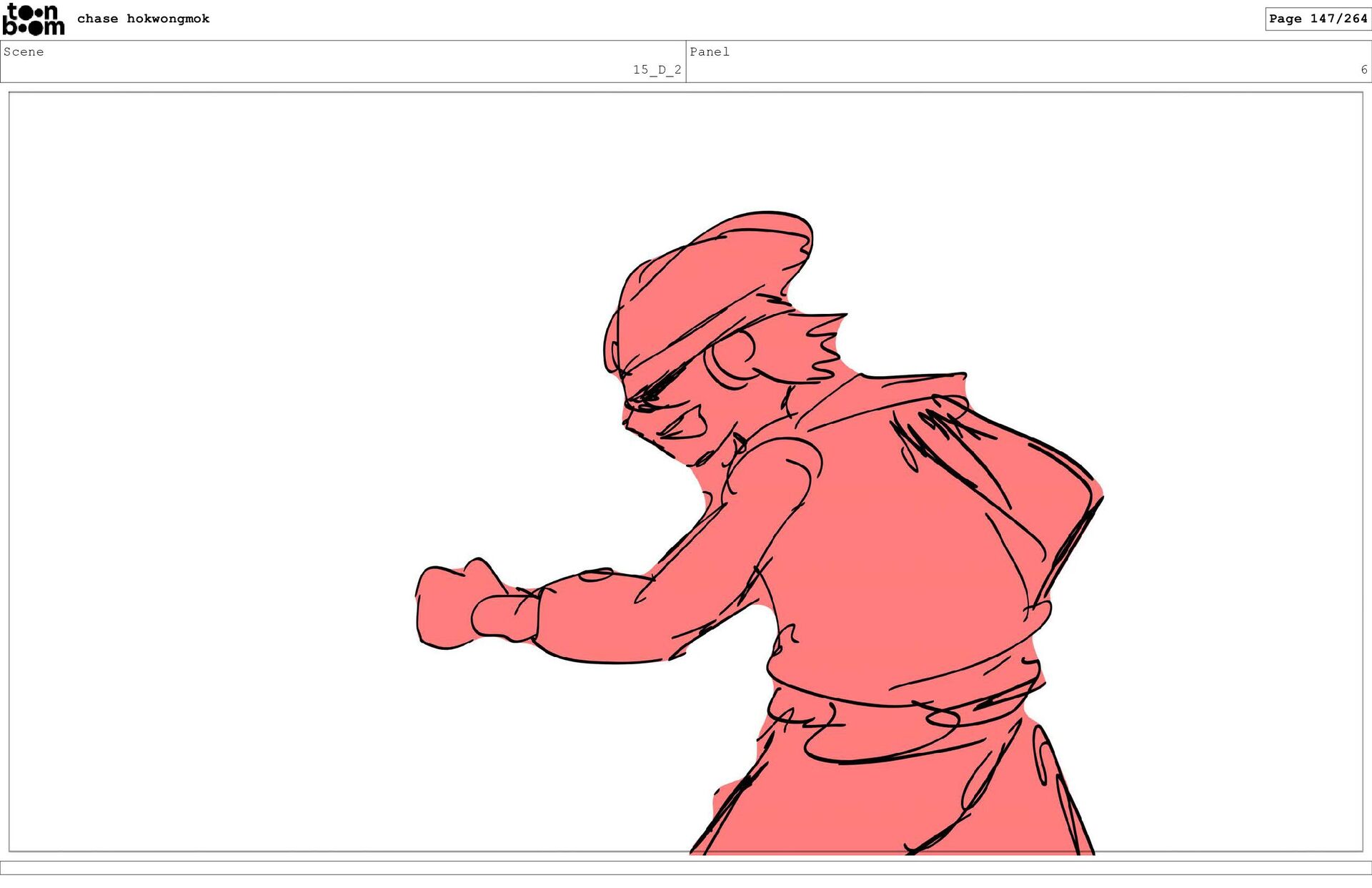Click the Scene header label

coord(24,51)
